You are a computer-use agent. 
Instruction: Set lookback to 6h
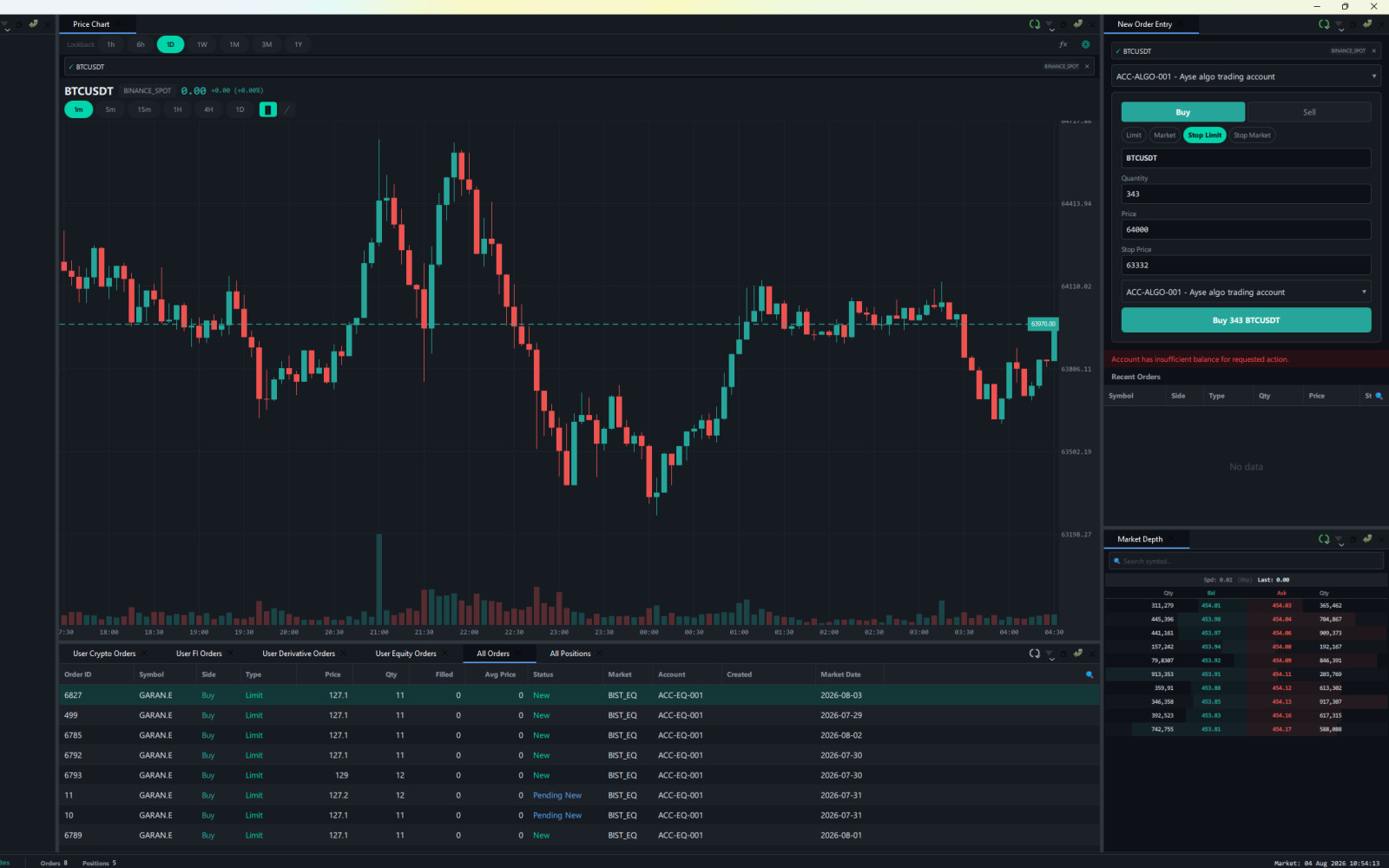coord(141,44)
